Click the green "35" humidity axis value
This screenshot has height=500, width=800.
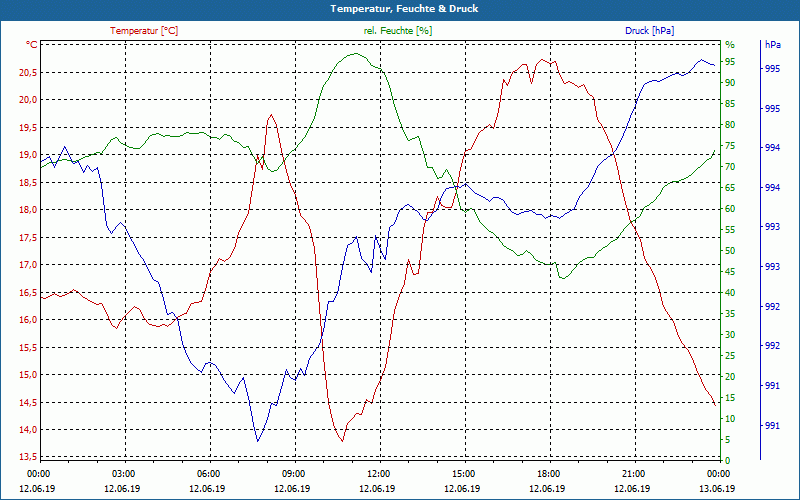[x=730, y=314]
